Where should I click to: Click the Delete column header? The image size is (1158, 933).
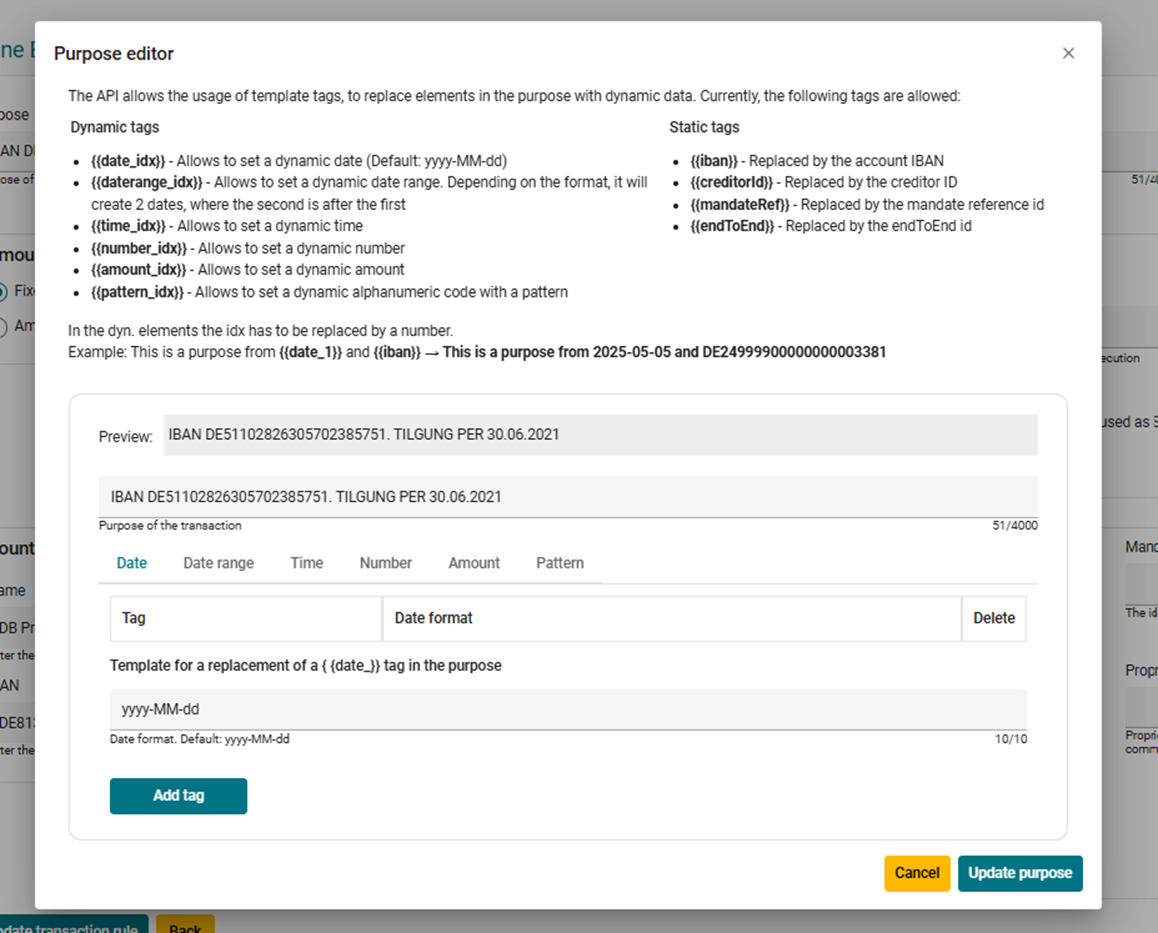993,618
